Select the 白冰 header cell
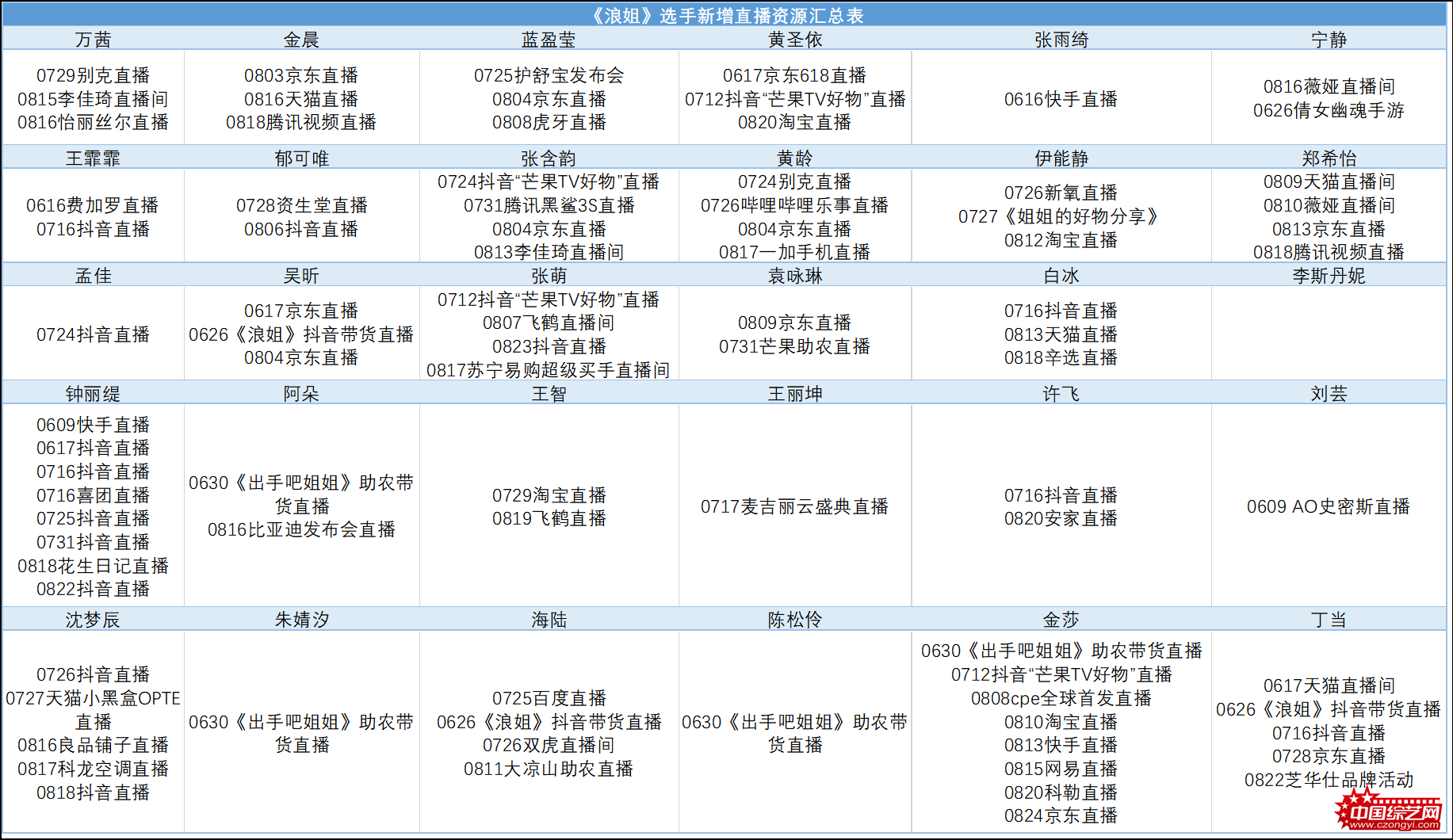This screenshot has width=1453, height=840. [x=1061, y=276]
